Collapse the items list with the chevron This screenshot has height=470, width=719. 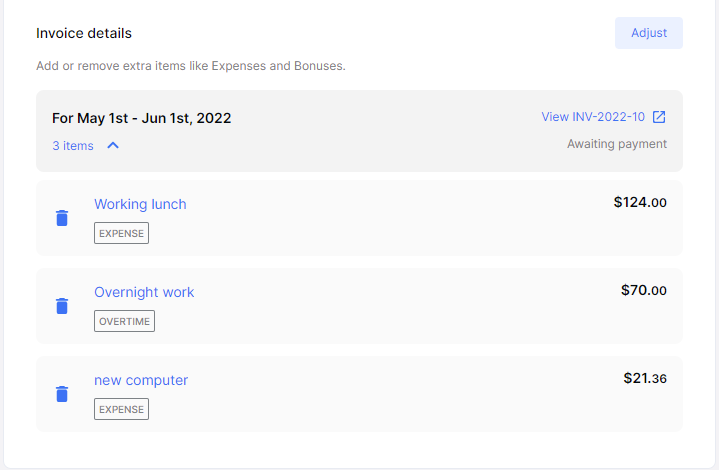[113, 146]
